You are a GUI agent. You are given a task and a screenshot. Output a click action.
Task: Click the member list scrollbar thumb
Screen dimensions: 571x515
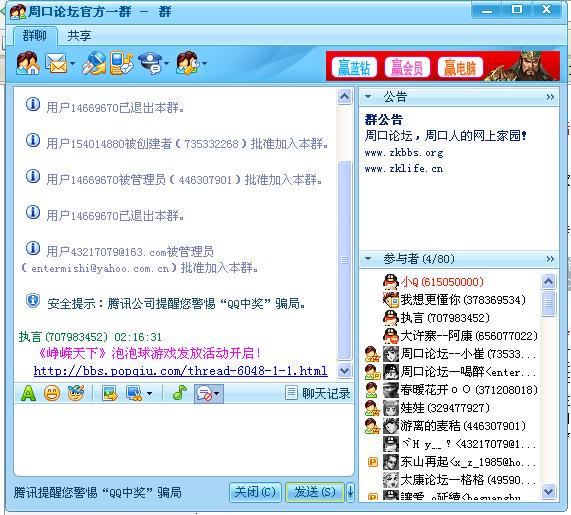click(548, 303)
